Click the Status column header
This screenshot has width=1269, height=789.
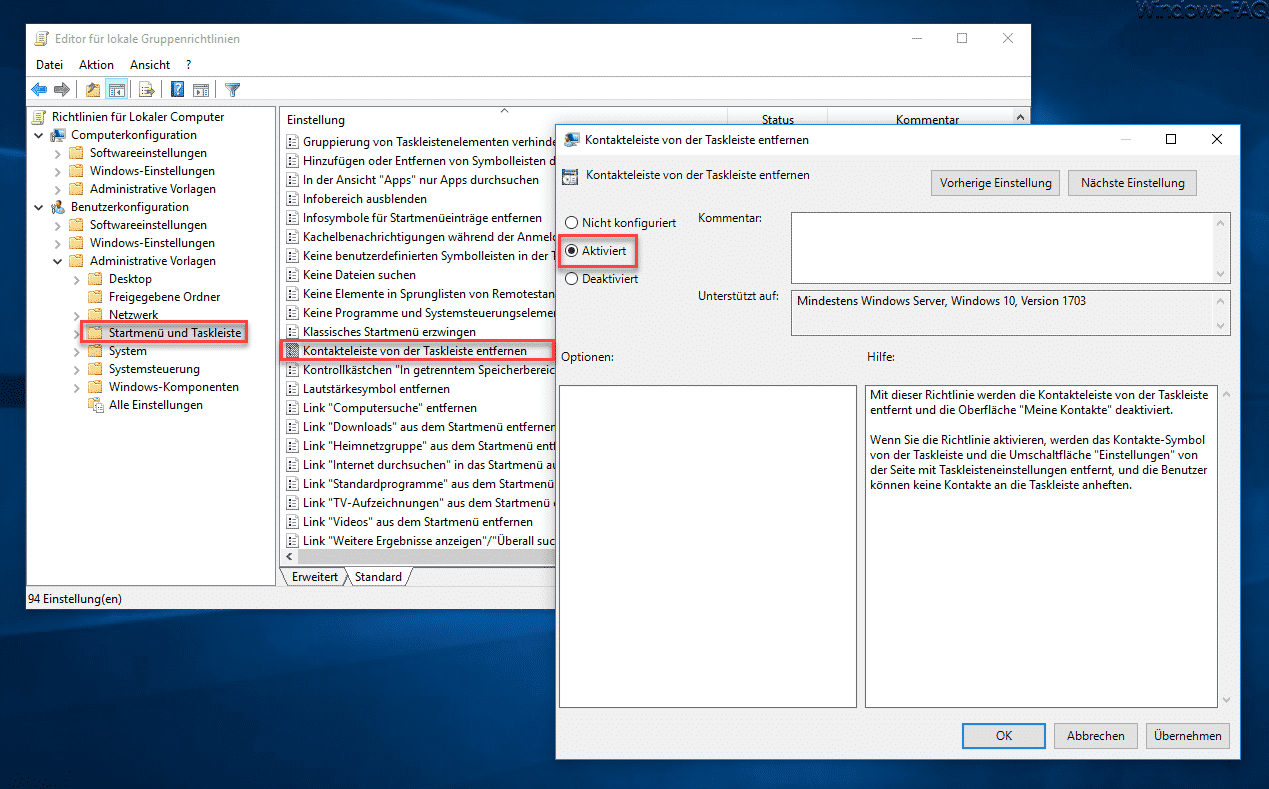[778, 119]
